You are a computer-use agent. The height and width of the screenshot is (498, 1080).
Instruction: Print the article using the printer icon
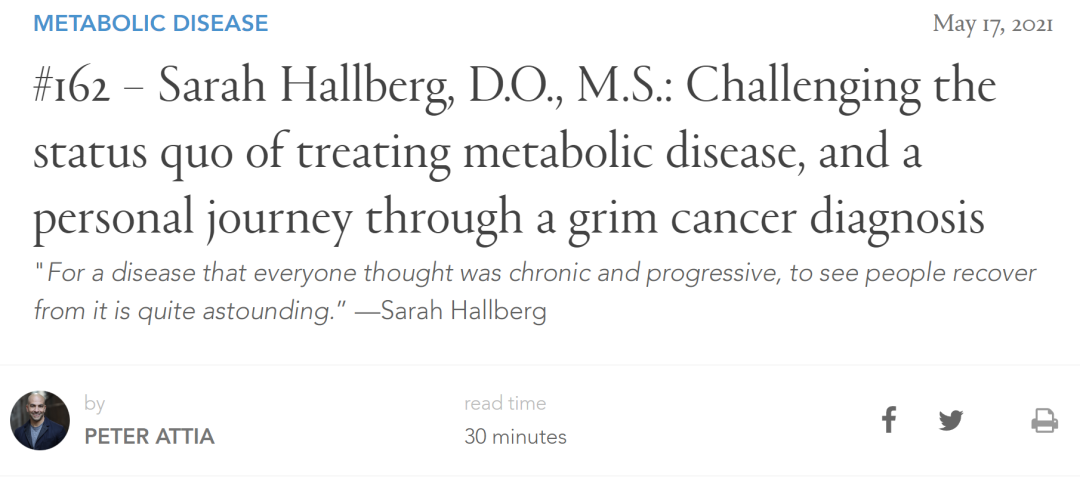1044,420
